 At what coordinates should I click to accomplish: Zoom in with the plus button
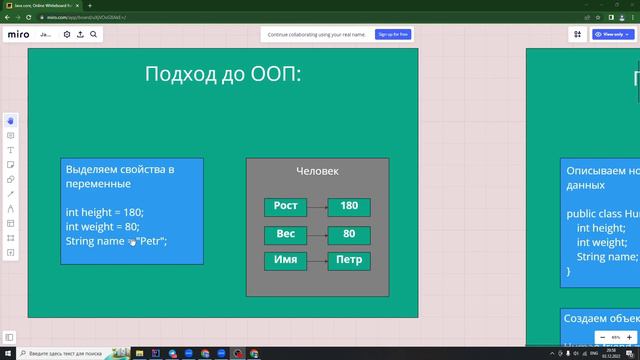pos(629,337)
